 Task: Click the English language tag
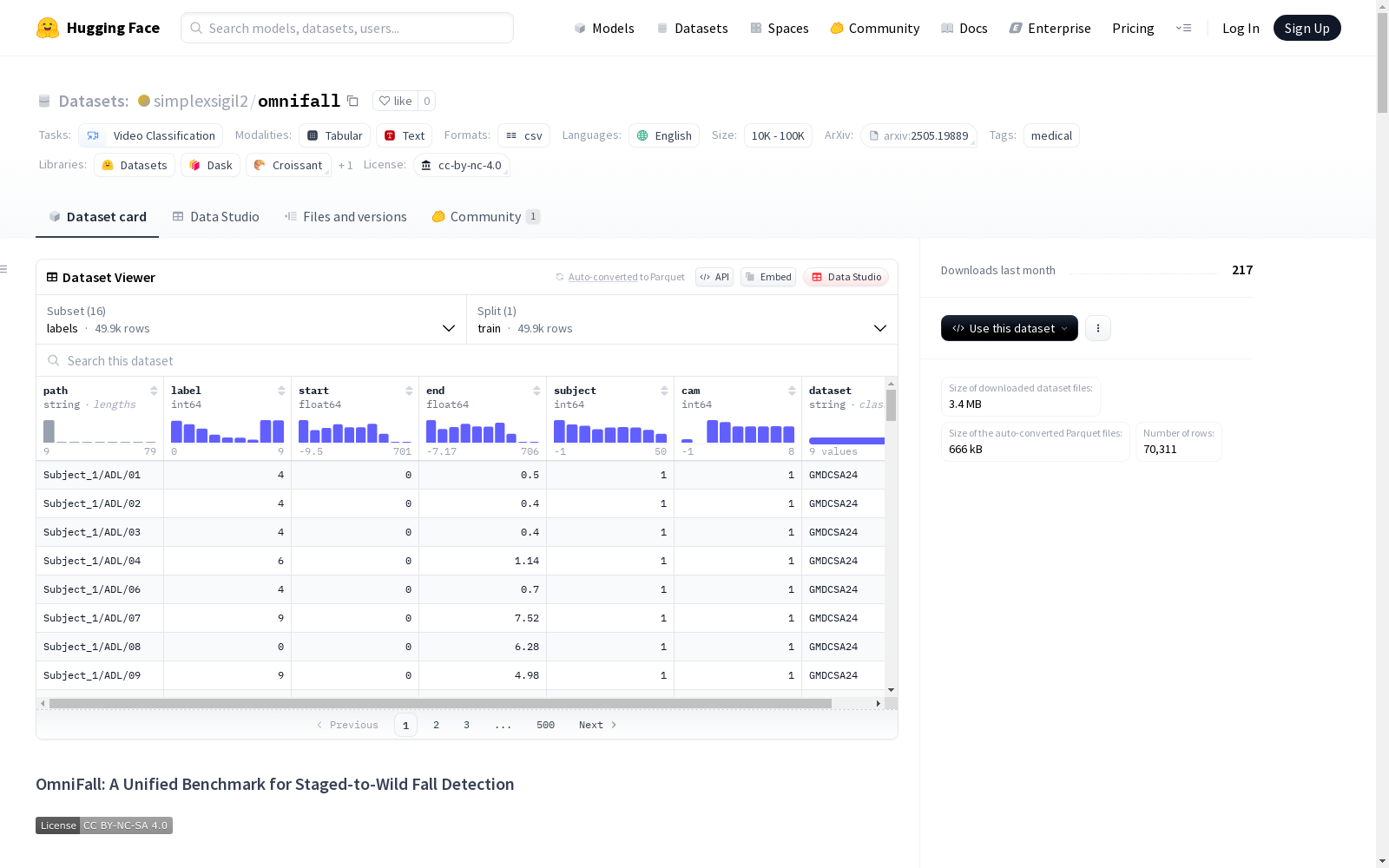pyautogui.click(x=664, y=135)
